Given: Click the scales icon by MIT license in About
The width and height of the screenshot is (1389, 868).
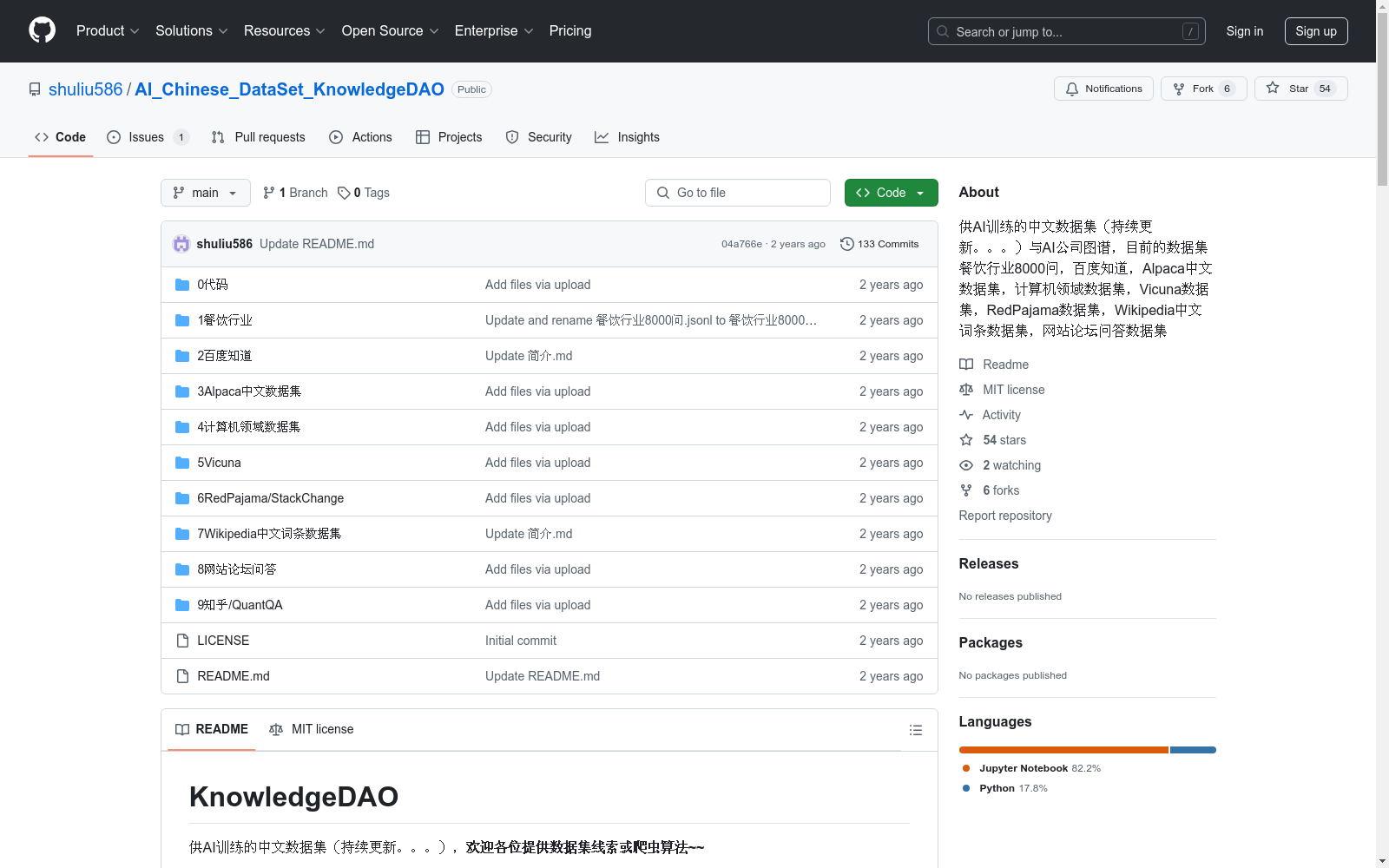Looking at the screenshot, I should pos(966,390).
